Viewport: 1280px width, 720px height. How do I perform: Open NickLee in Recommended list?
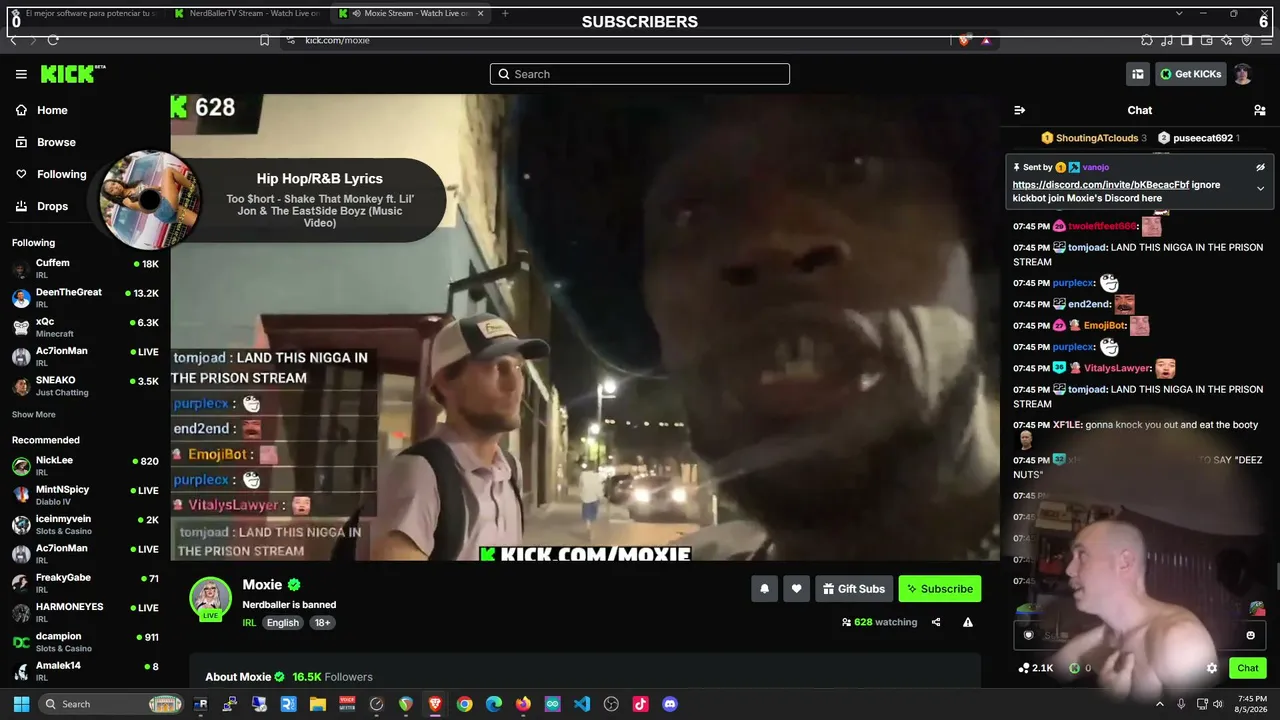coord(85,466)
